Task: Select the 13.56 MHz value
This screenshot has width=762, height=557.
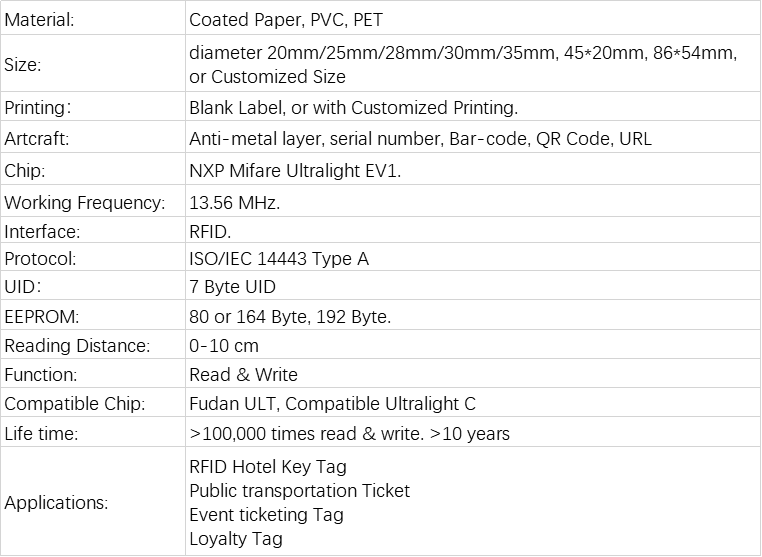Action: pyautogui.click(x=235, y=202)
